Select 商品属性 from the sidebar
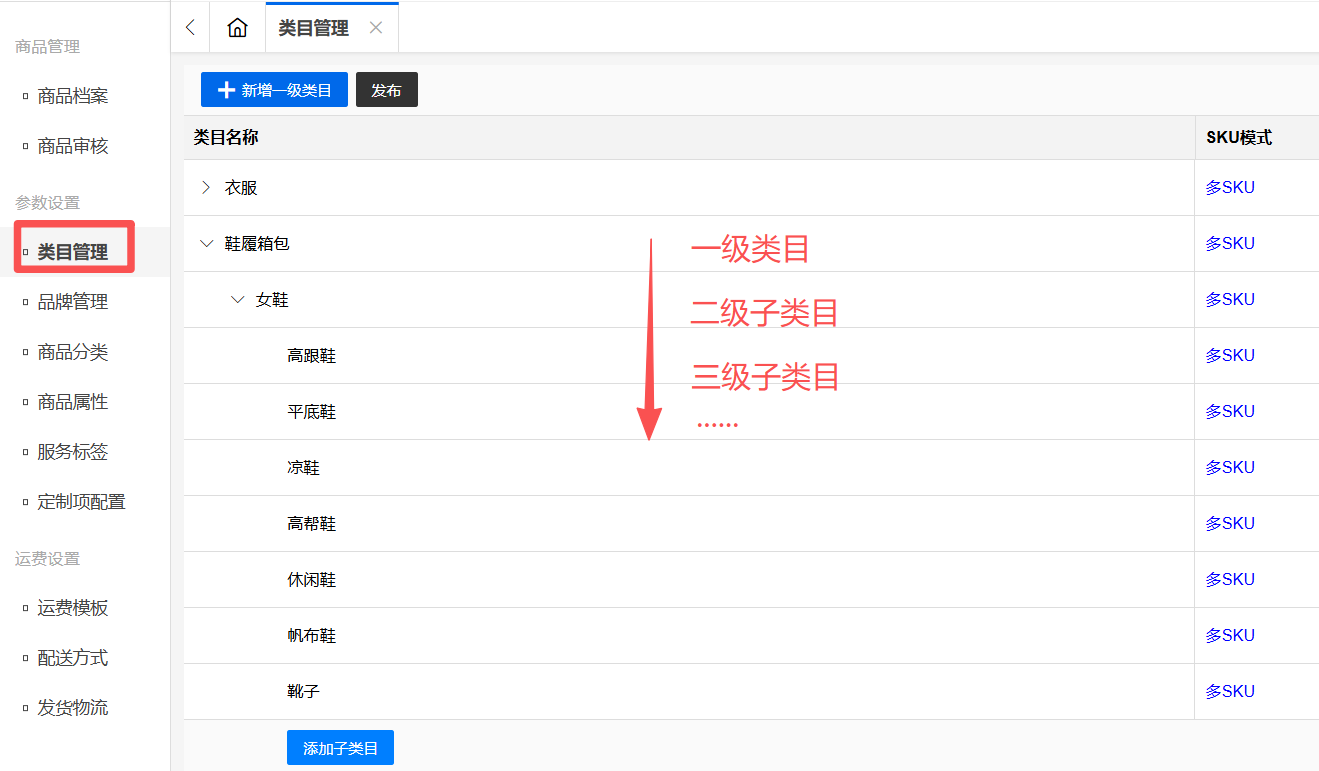1319x771 pixels. point(72,402)
